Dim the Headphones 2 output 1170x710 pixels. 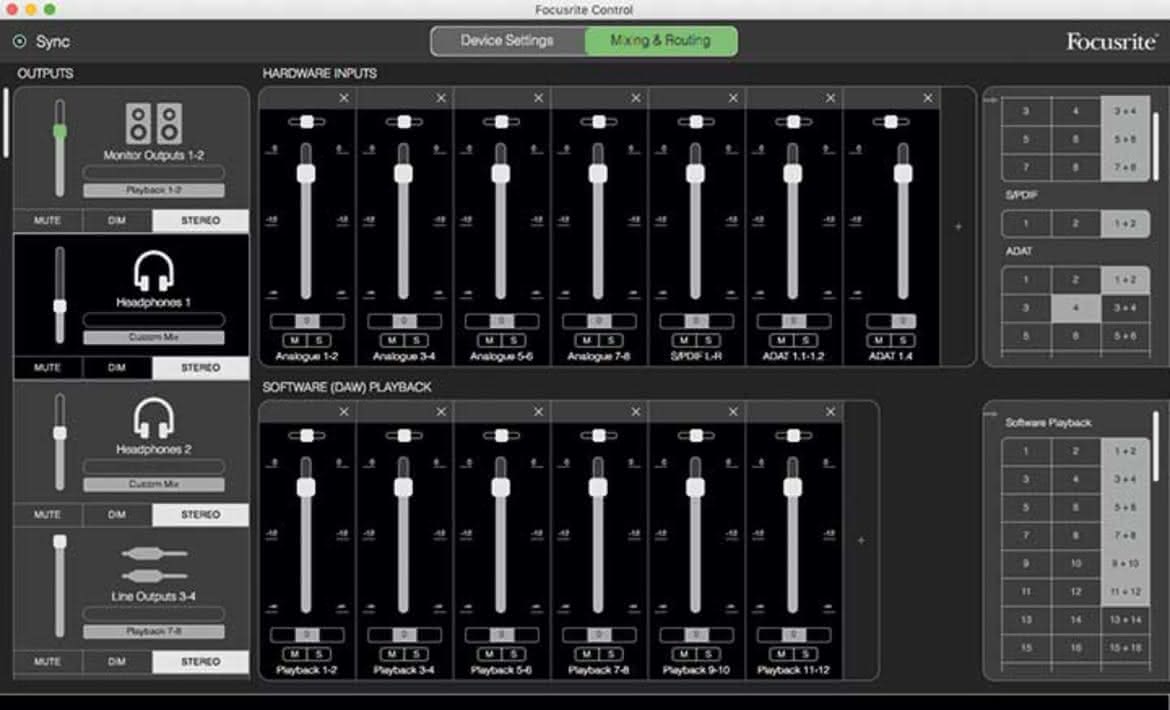[x=117, y=515]
